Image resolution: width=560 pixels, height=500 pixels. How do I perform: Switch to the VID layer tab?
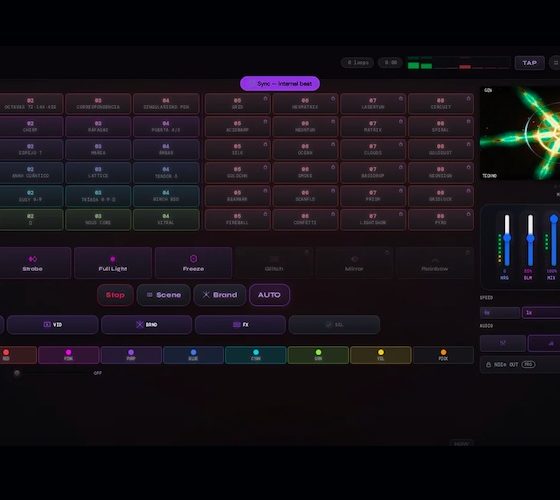(x=52, y=325)
